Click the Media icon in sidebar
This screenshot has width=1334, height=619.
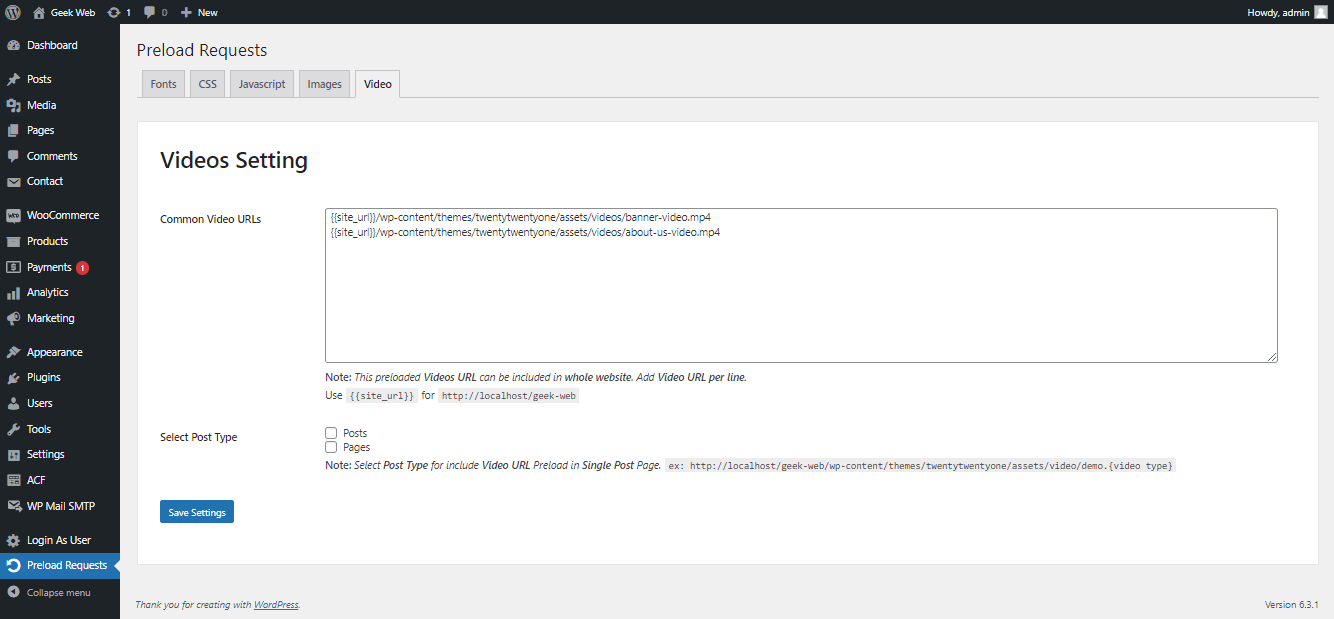(x=13, y=105)
